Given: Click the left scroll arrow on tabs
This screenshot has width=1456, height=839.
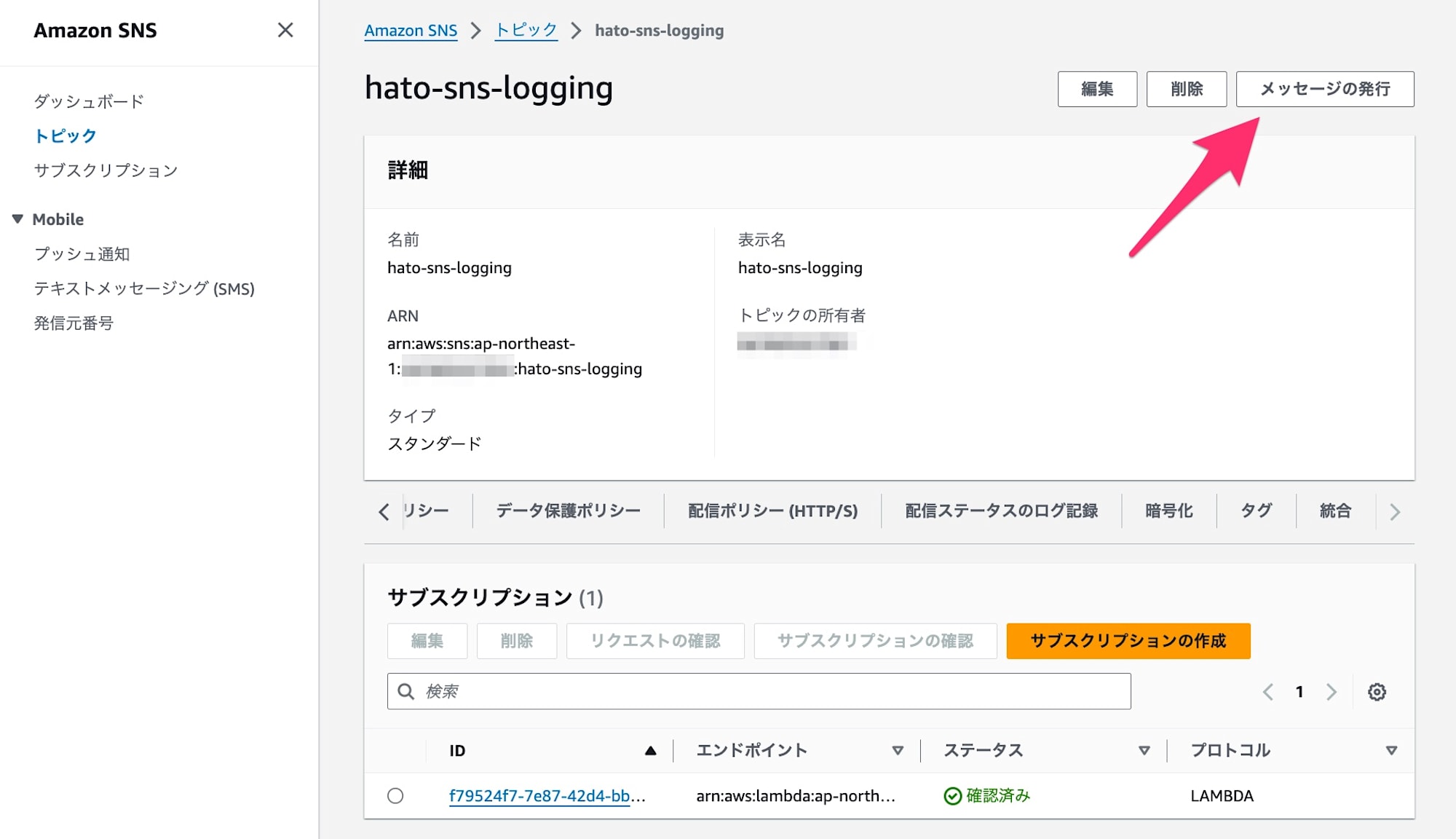Looking at the screenshot, I should 385,511.
